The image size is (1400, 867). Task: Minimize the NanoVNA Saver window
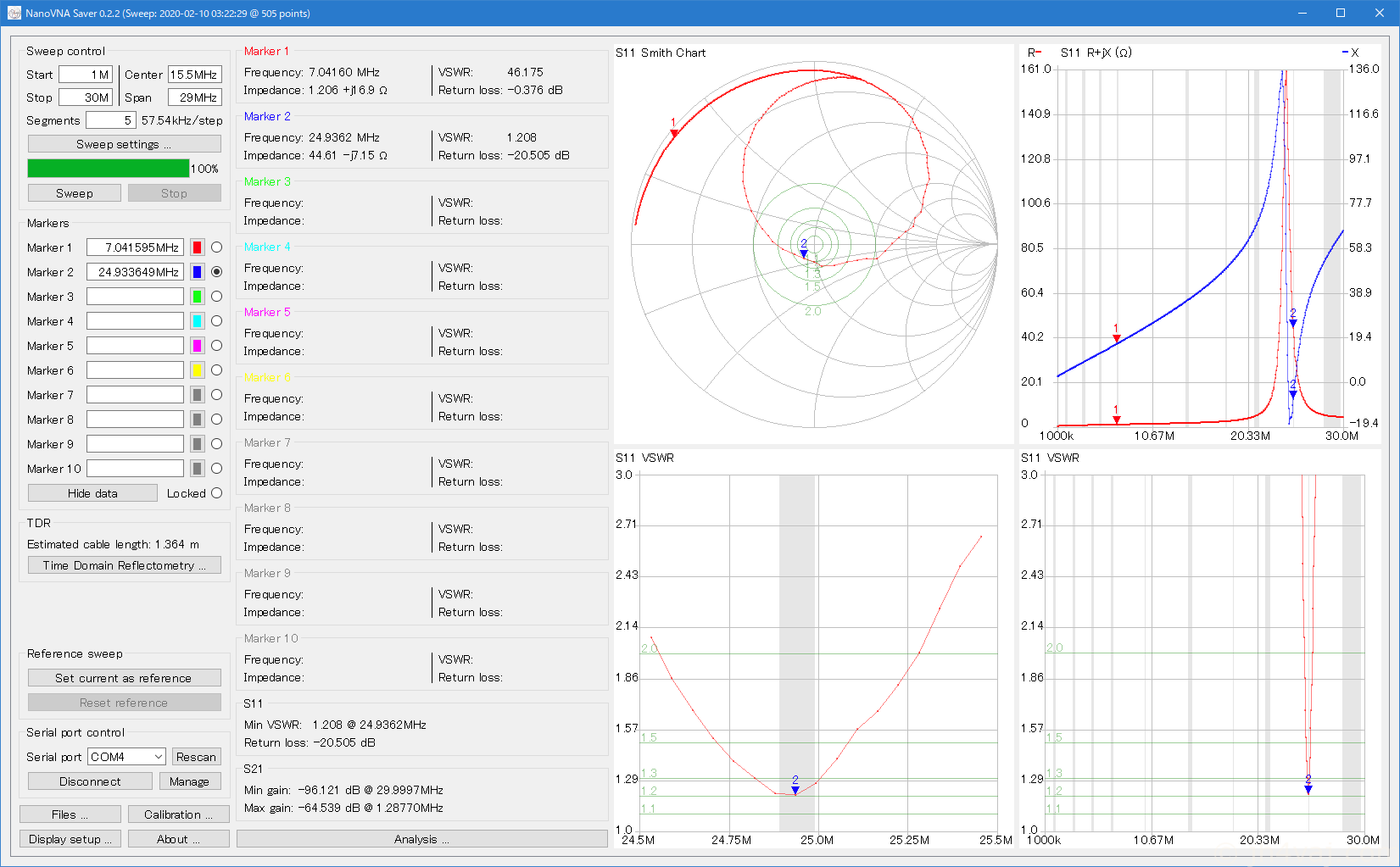[x=1302, y=13]
